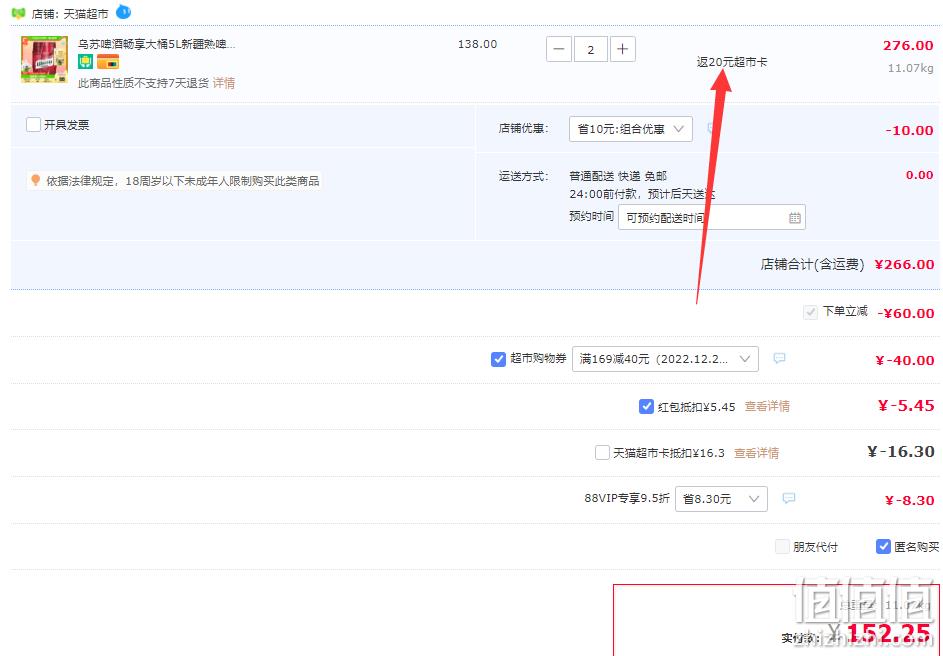Click the unit price 138.00
Image resolution: width=943 pixels, height=656 pixels.
click(x=478, y=44)
